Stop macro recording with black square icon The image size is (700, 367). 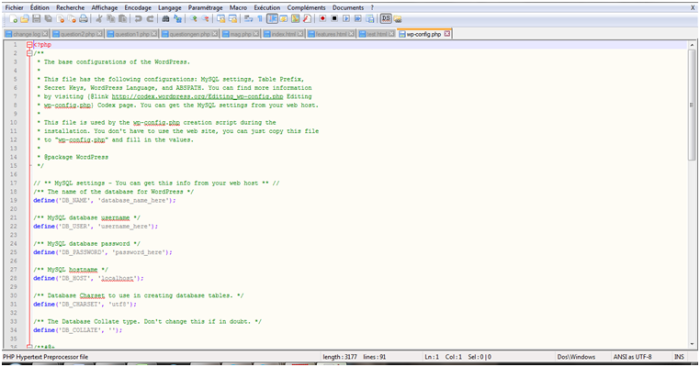(x=334, y=19)
